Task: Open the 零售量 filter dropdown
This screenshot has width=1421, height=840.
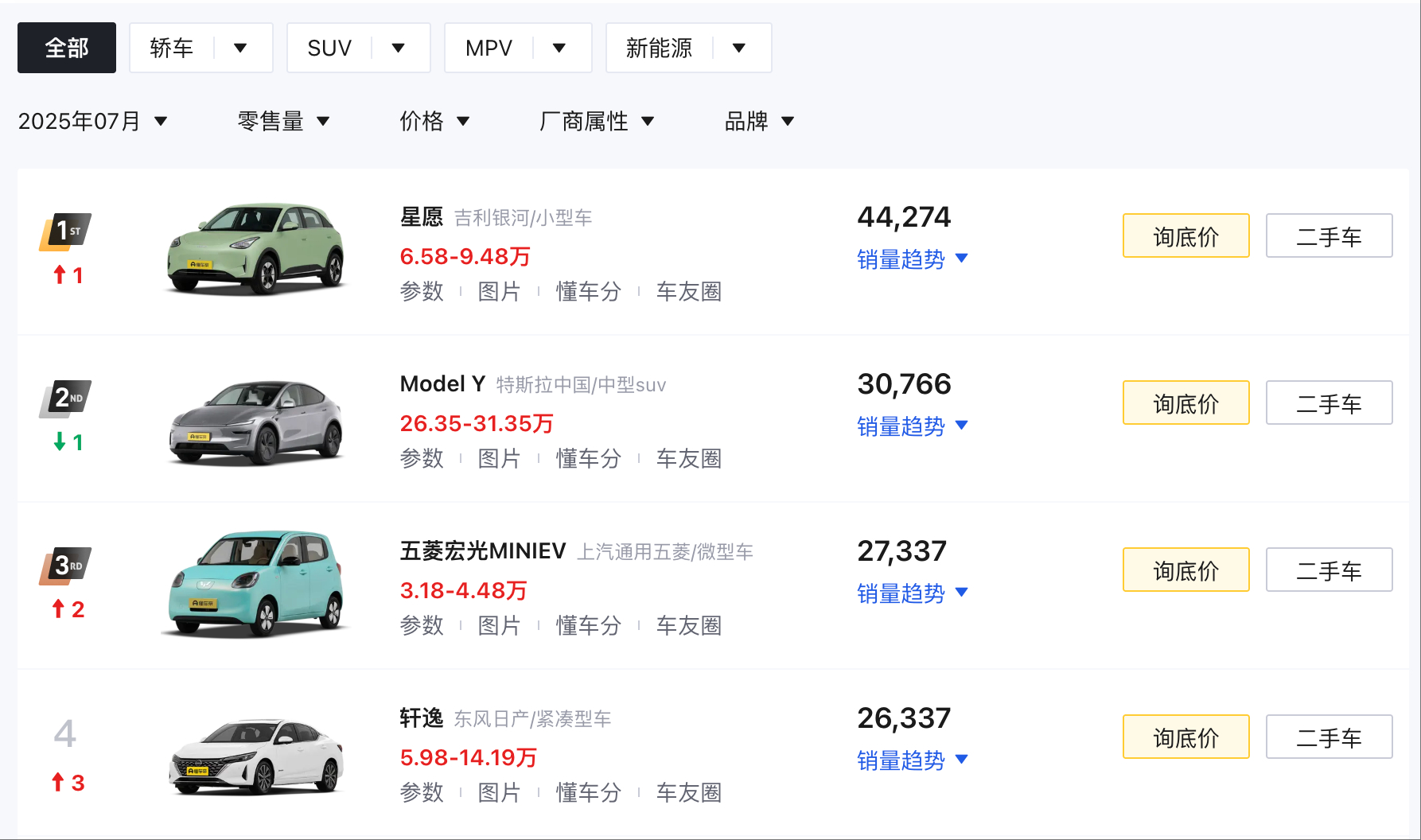Action: pos(283,121)
